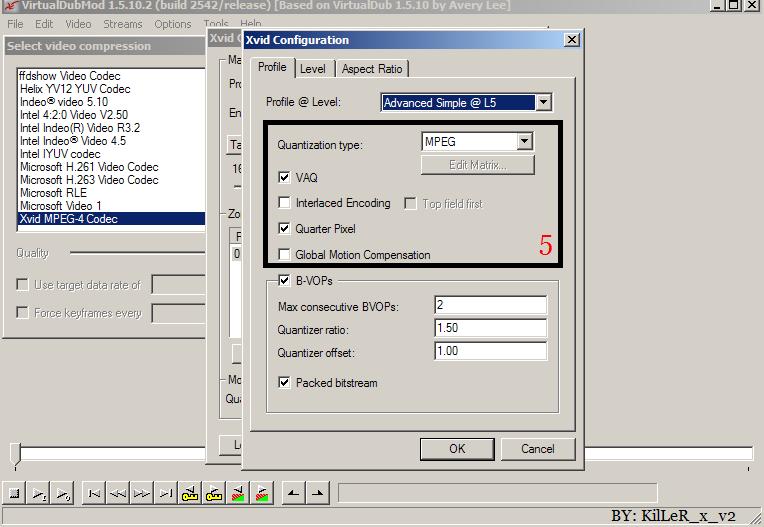Click the Play input video button

38,493
